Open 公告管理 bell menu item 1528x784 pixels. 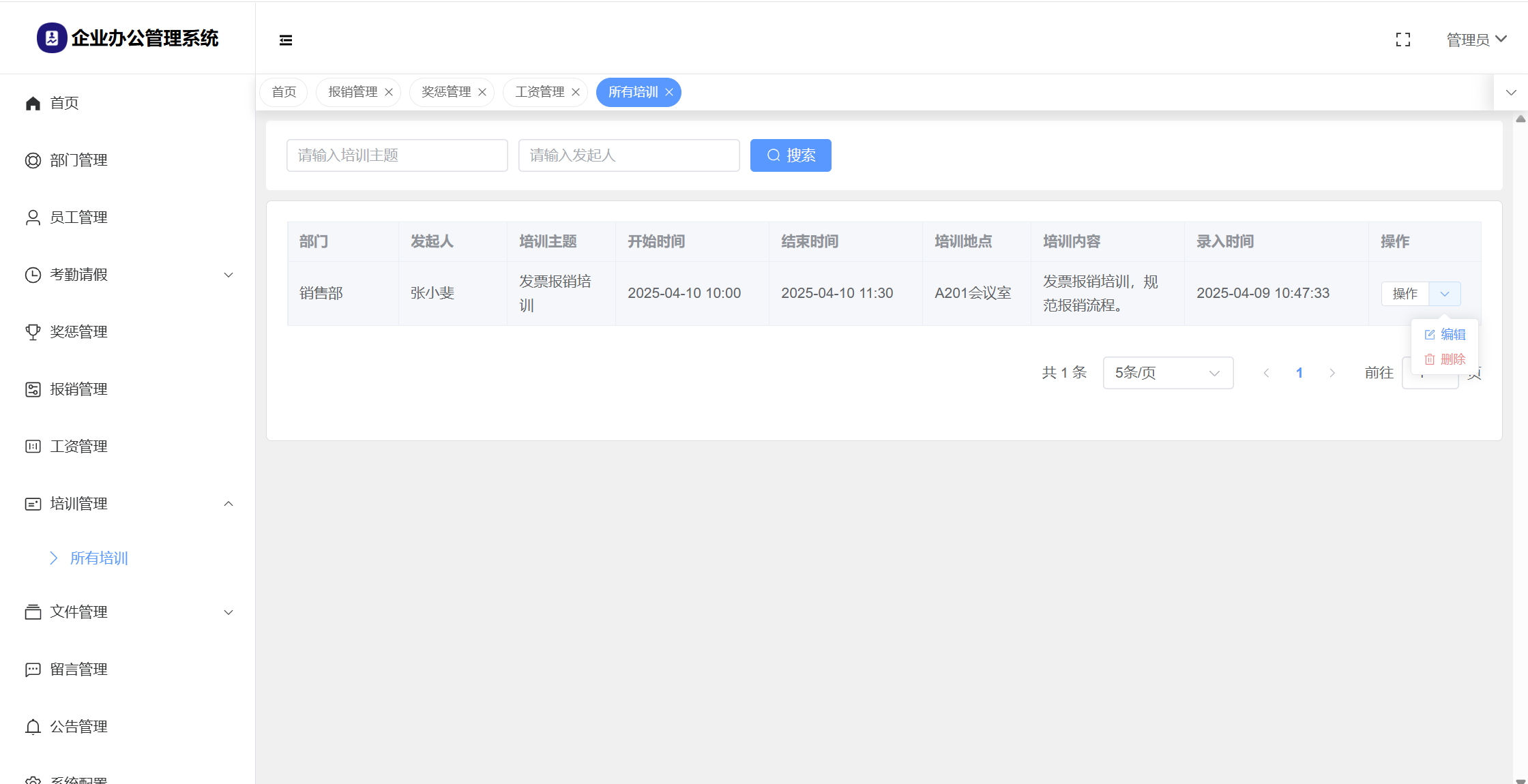78,727
